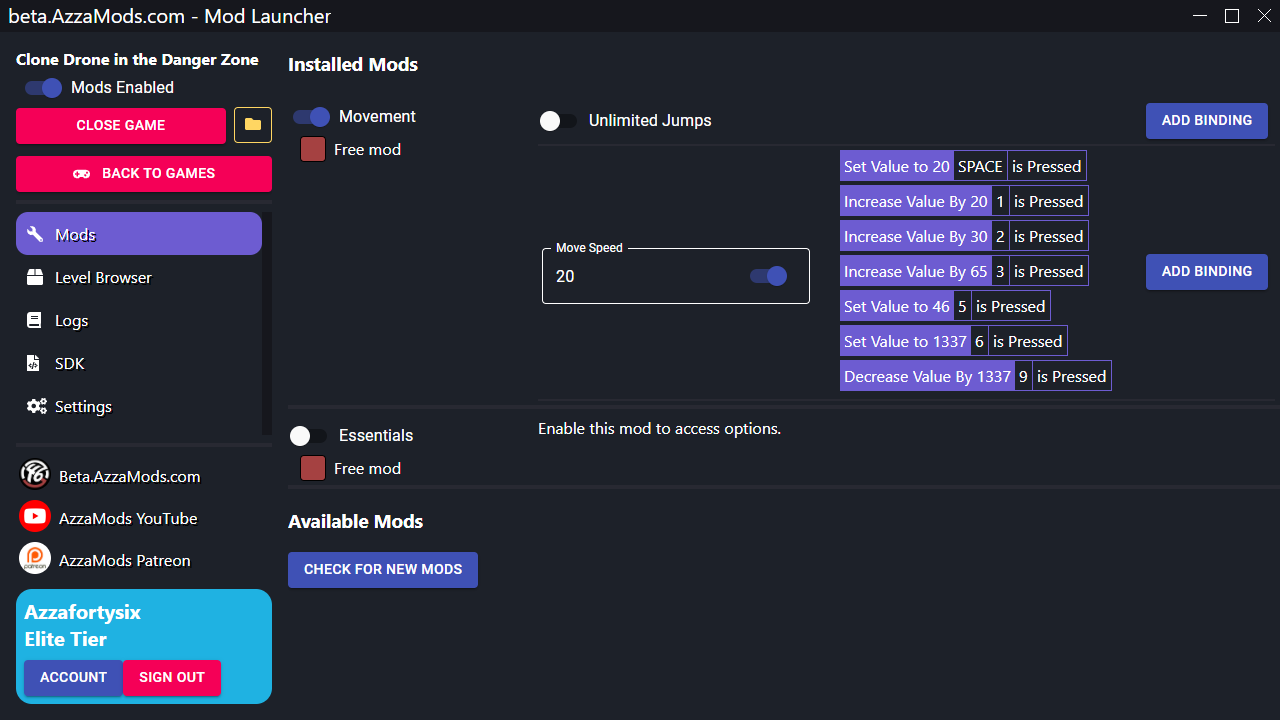Open the game folder icon button
Screen dimensions: 1280x720
click(x=253, y=125)
